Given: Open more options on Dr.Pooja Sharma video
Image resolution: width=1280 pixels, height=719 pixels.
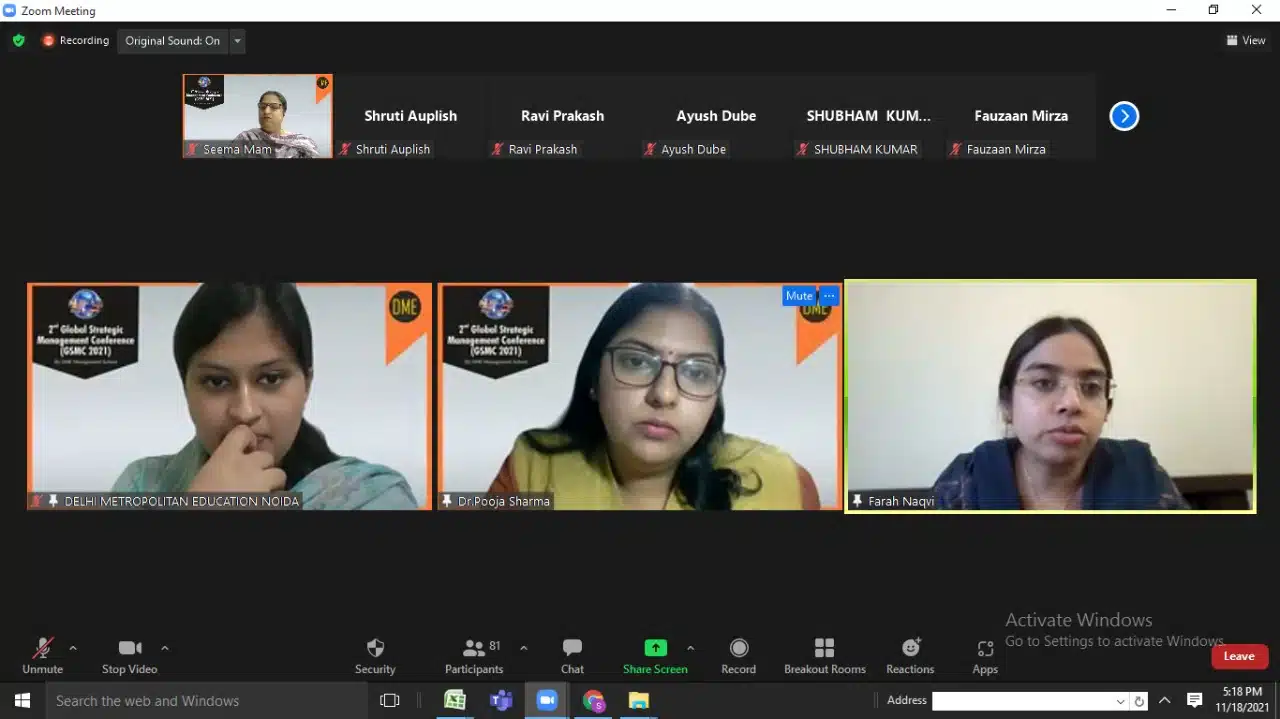Looking at the screenshot, I should [829, 296].
